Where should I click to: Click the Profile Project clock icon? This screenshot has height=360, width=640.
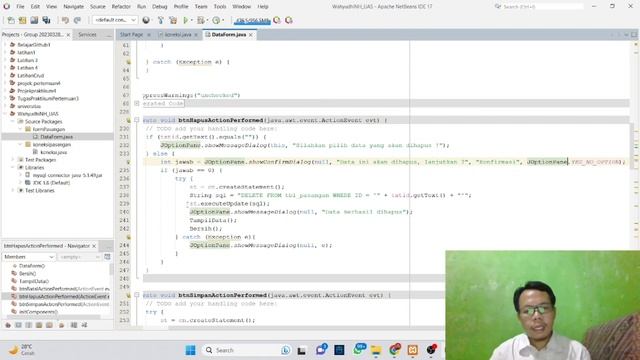click(x=216, y=20)
